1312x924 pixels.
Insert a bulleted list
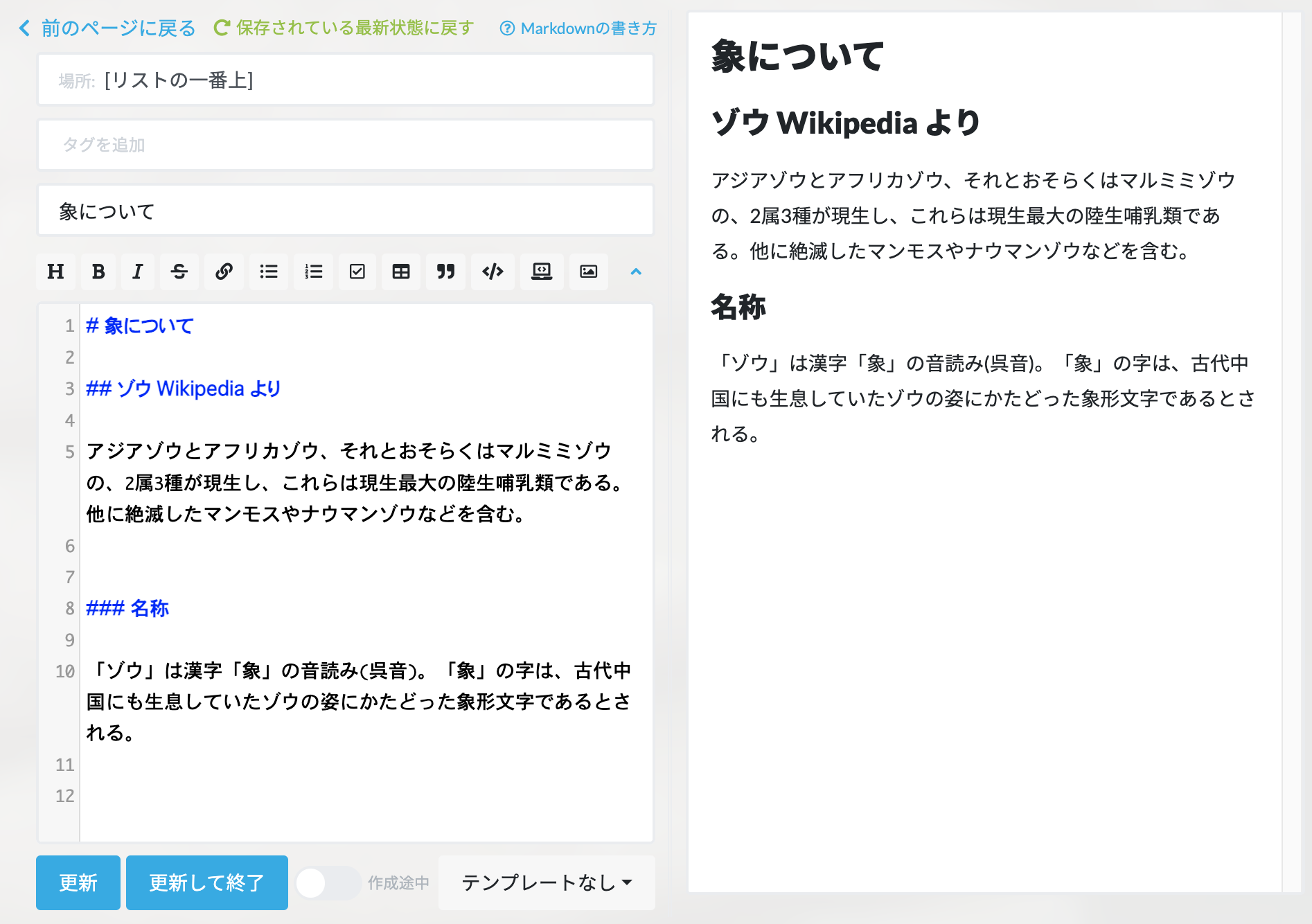269,272
